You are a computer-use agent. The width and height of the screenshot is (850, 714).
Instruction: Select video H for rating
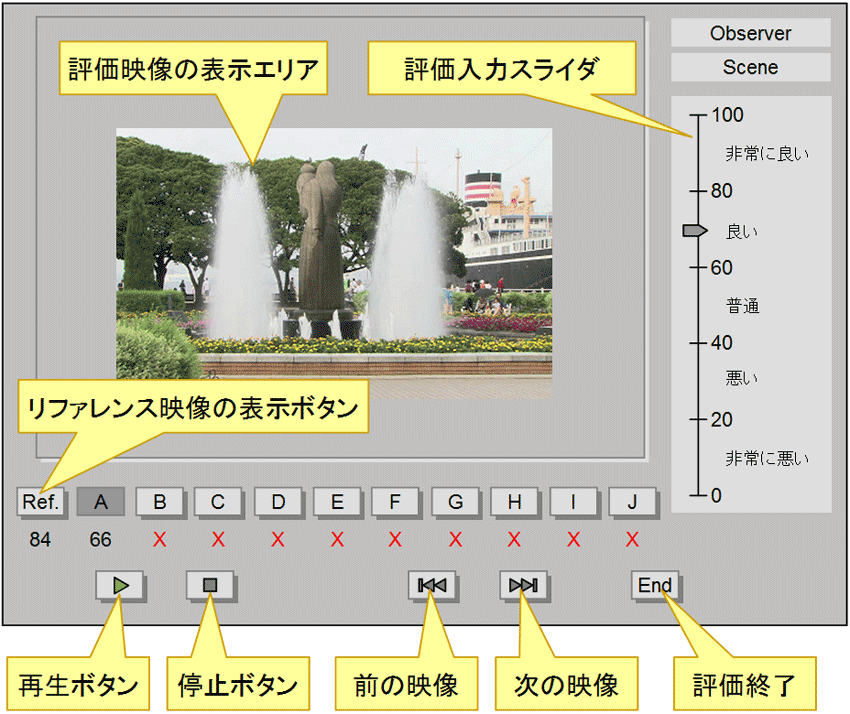coord(513,502)
